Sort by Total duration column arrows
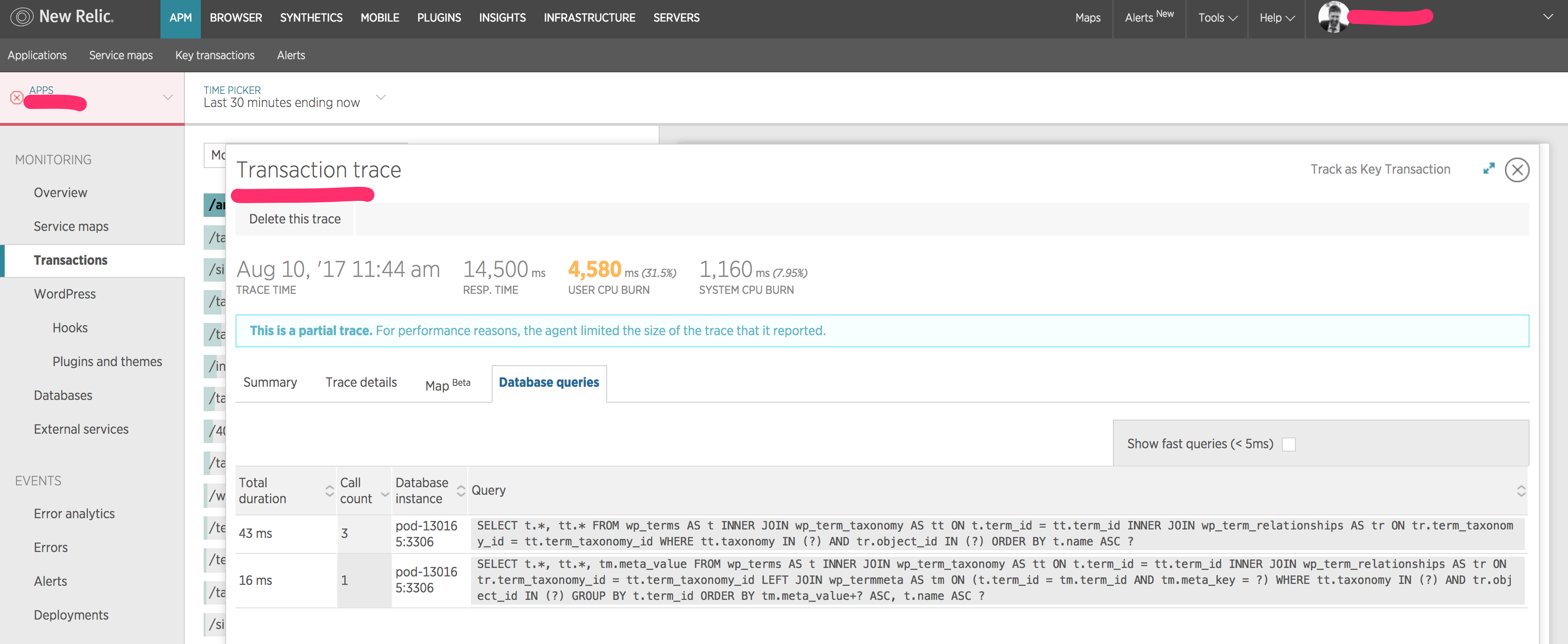 coord(329,491)
